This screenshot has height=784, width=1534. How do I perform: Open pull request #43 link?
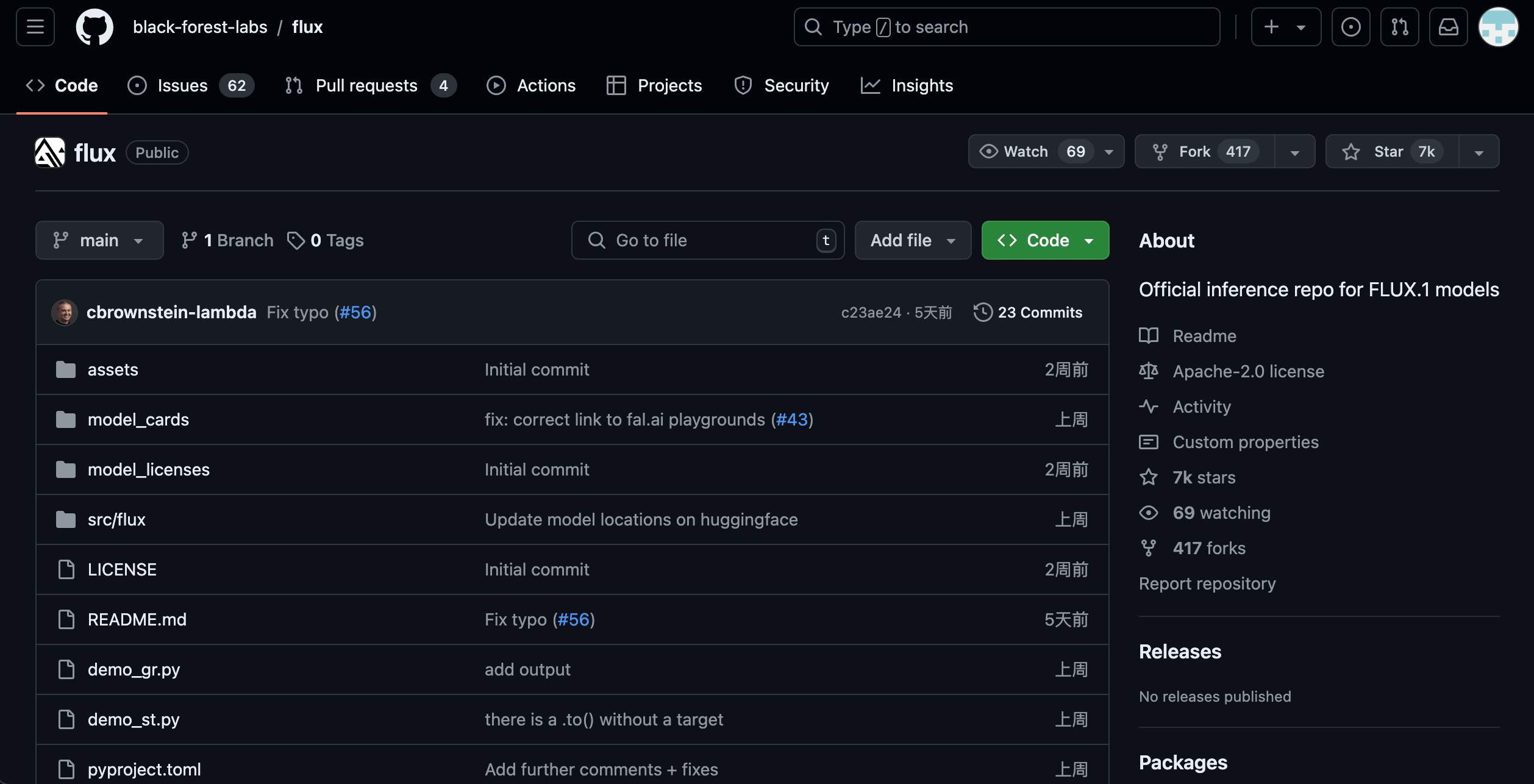point(792,419)
